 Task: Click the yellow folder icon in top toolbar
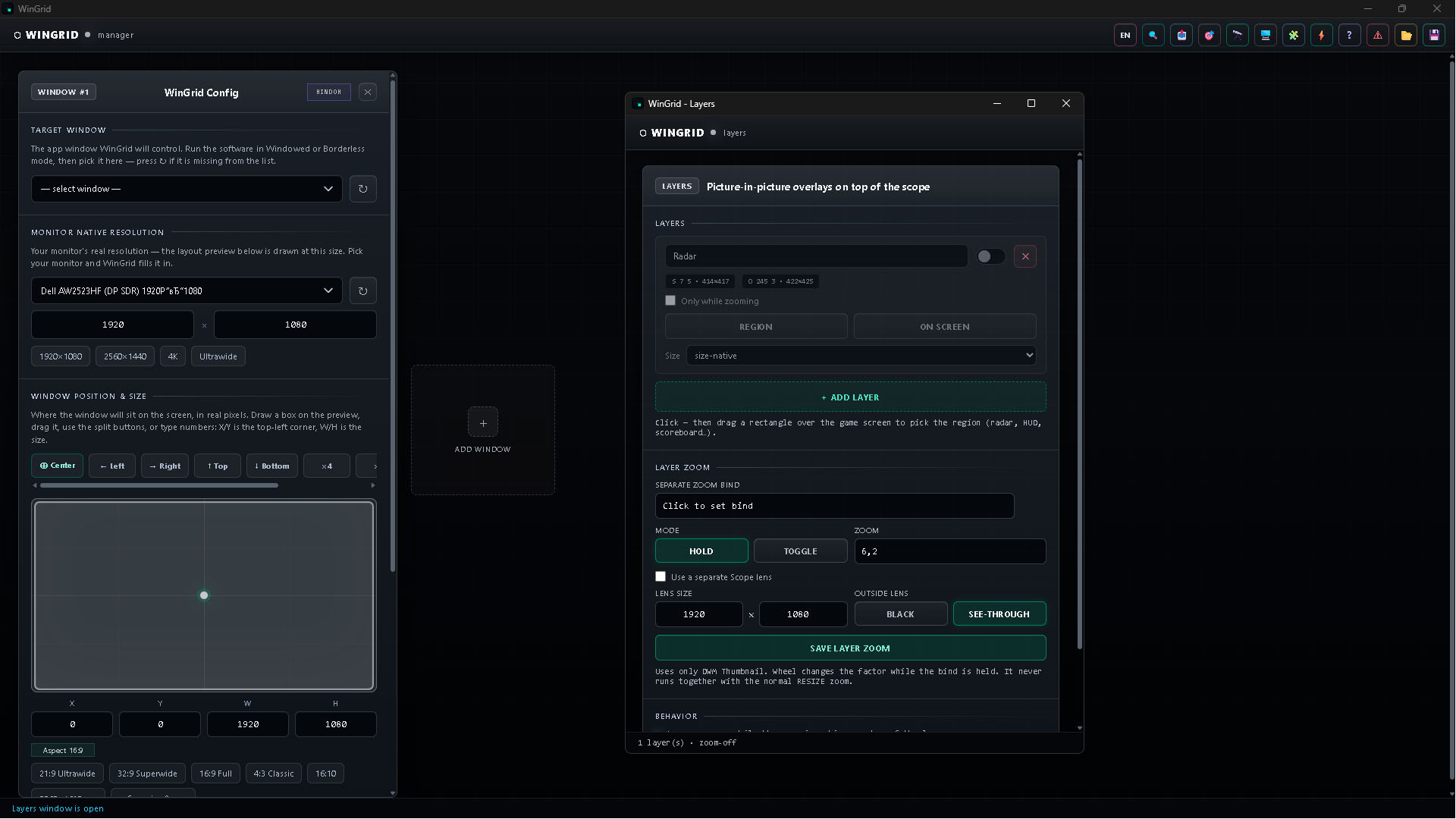(1406, 35)
